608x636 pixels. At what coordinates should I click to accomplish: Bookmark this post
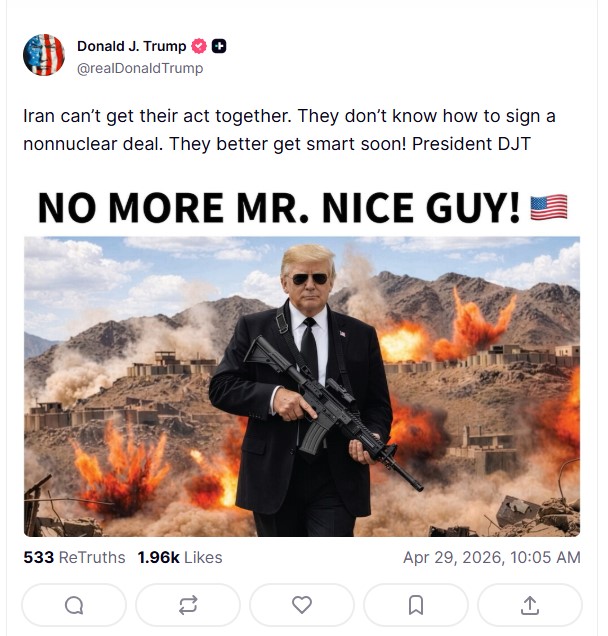tap(416, 604)
